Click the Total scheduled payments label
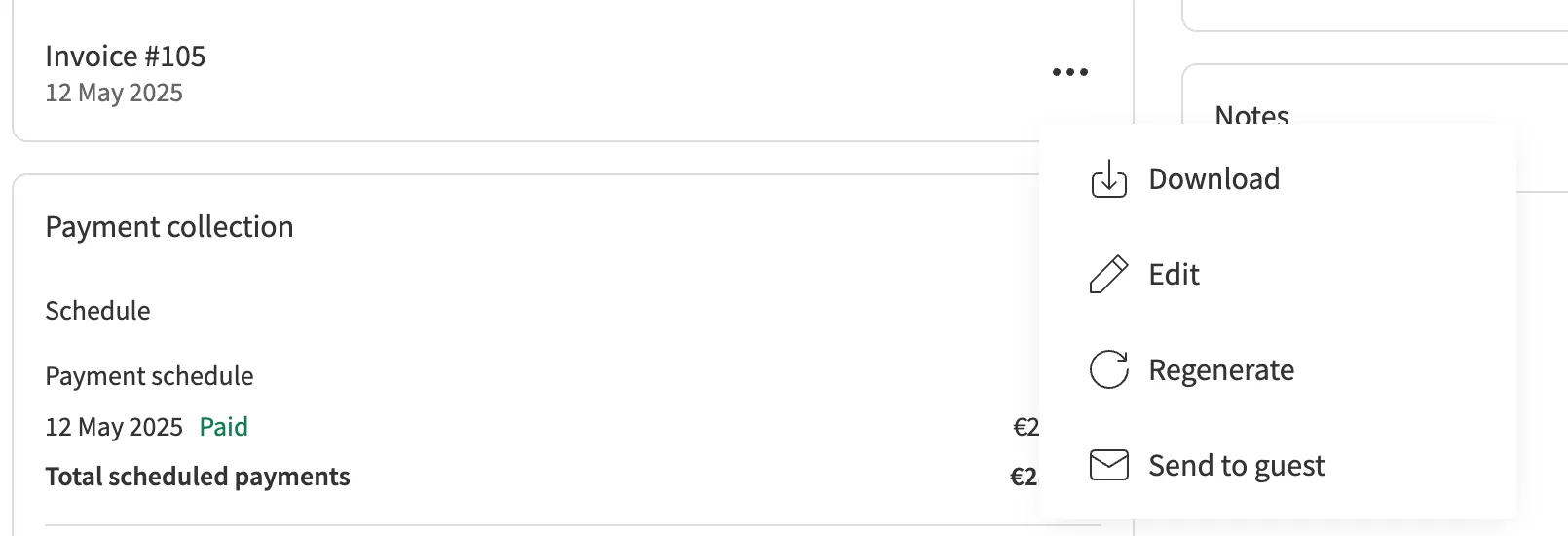The width and height of the screenshot is (1568, 536). click(x=198, y=477)
